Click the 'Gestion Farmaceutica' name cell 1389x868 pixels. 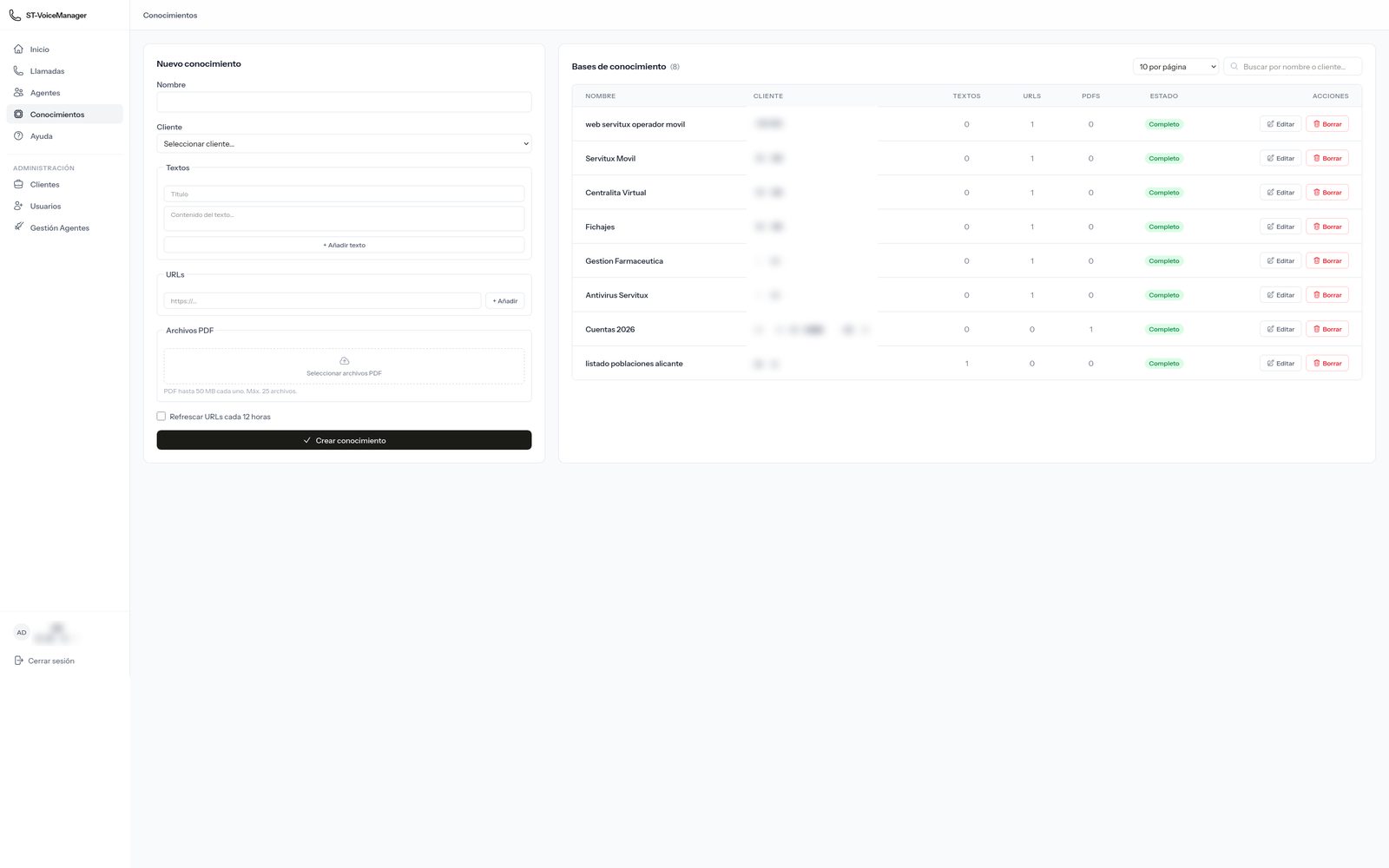624,261
